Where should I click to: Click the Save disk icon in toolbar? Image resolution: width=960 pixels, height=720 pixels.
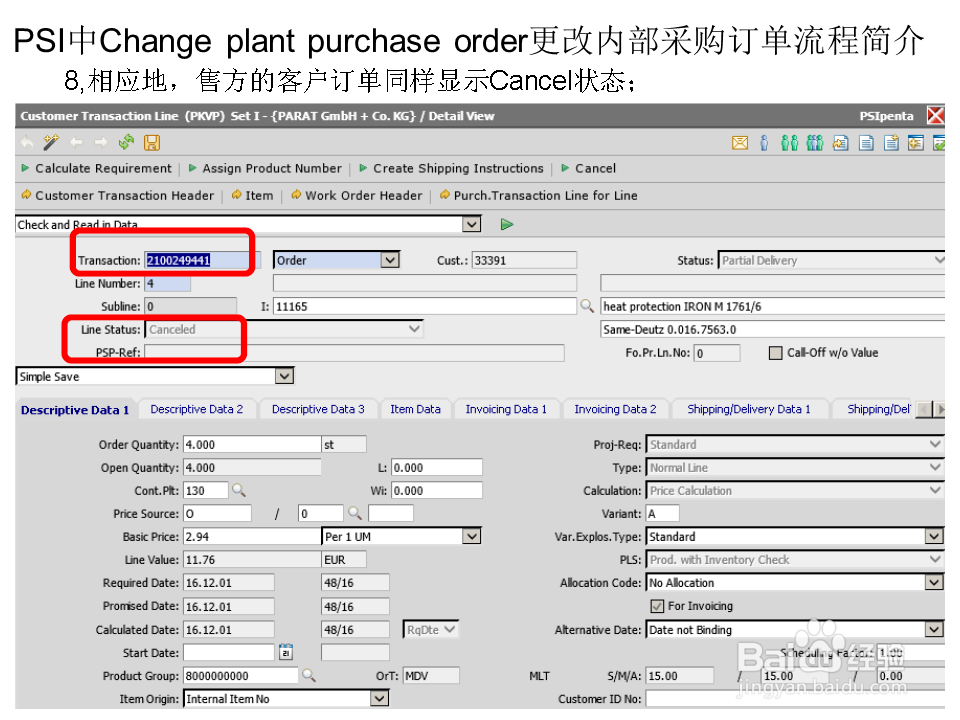(x=151, y=143)
